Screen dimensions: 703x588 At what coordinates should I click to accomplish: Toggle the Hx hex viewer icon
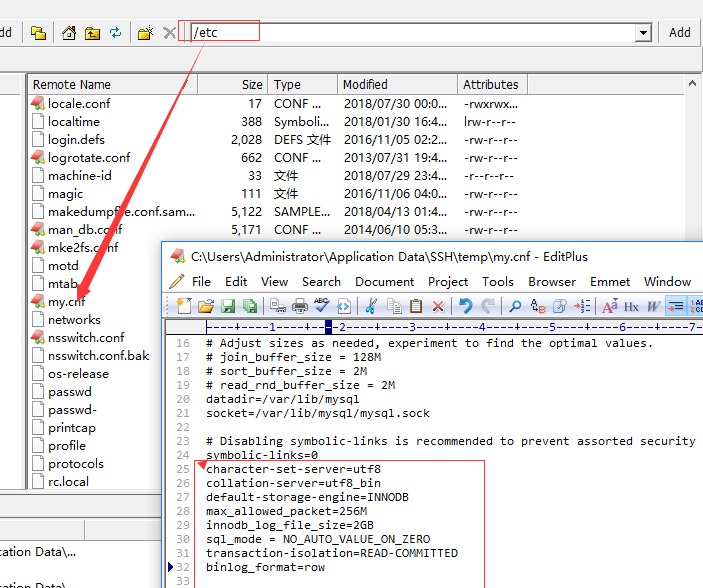[631, 307]
